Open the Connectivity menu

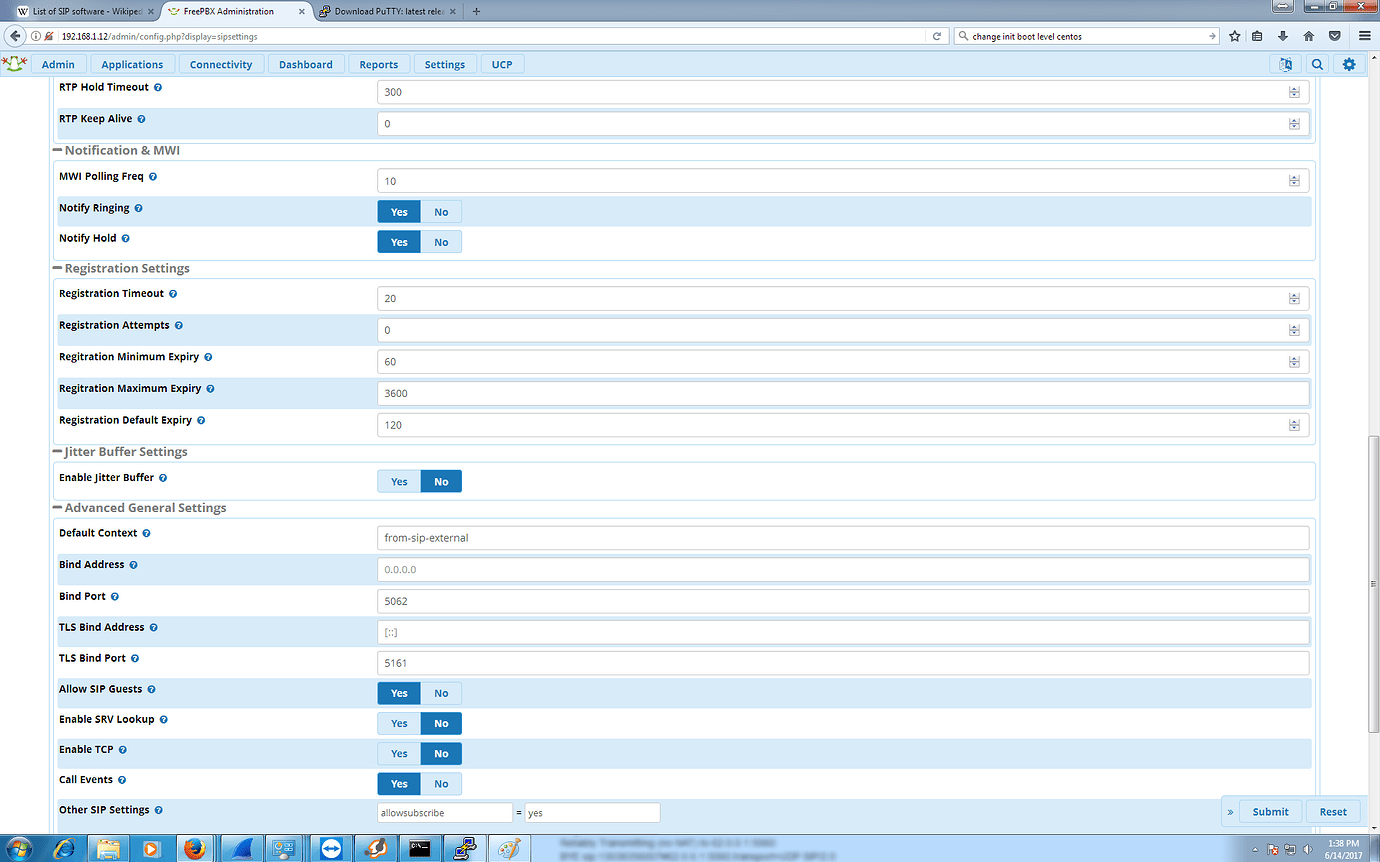tap(221, 64)
